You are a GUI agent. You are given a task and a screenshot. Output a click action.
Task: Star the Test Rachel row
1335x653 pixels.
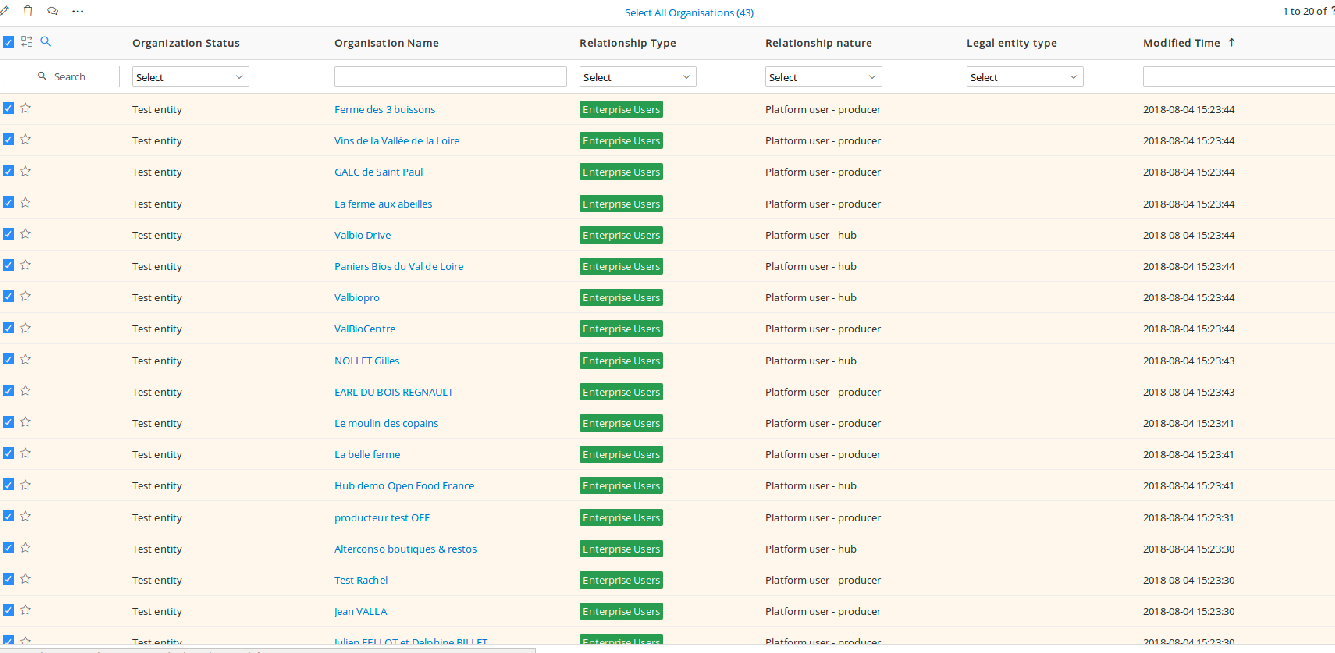coord(26,579)
